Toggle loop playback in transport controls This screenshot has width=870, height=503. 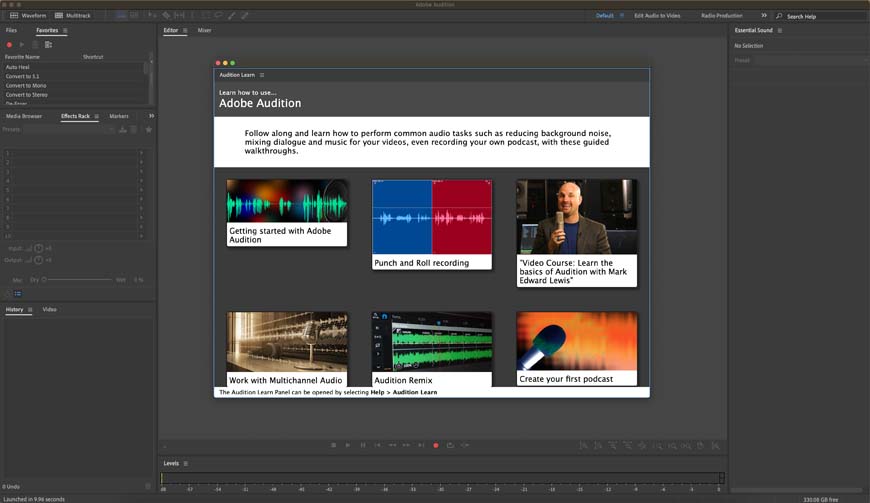pos(450,445)
